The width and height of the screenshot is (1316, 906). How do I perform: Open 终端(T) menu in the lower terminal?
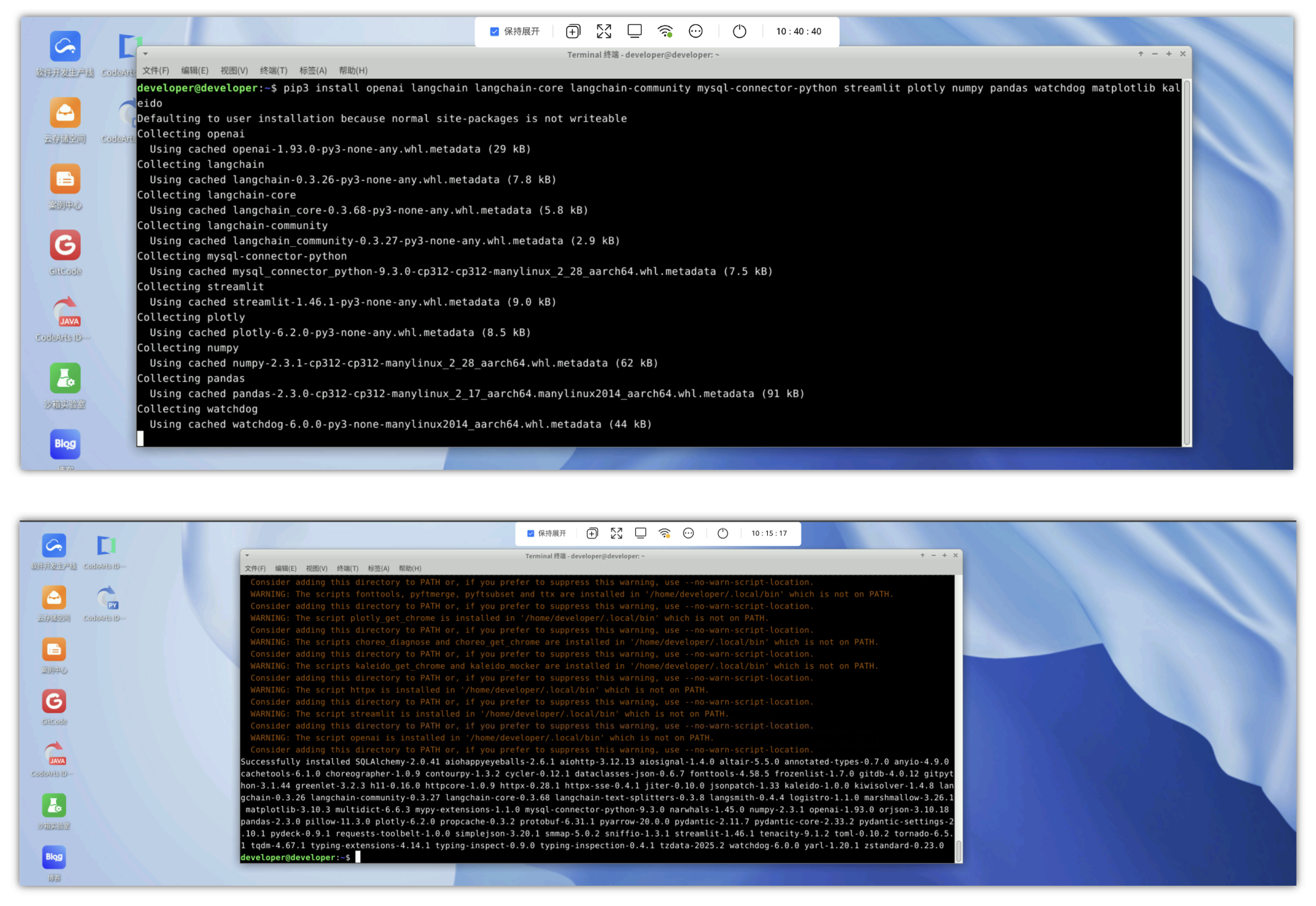click(x=347, y=568)
